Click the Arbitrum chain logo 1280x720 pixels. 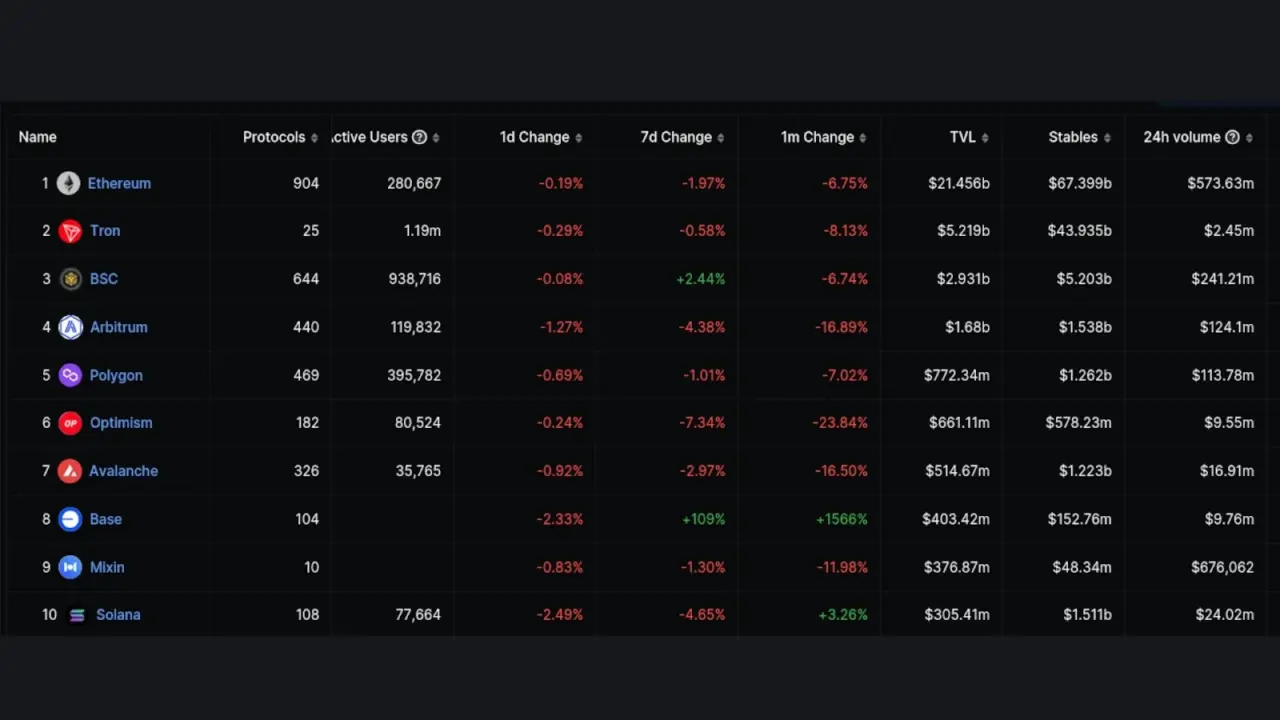coord(70,327)
